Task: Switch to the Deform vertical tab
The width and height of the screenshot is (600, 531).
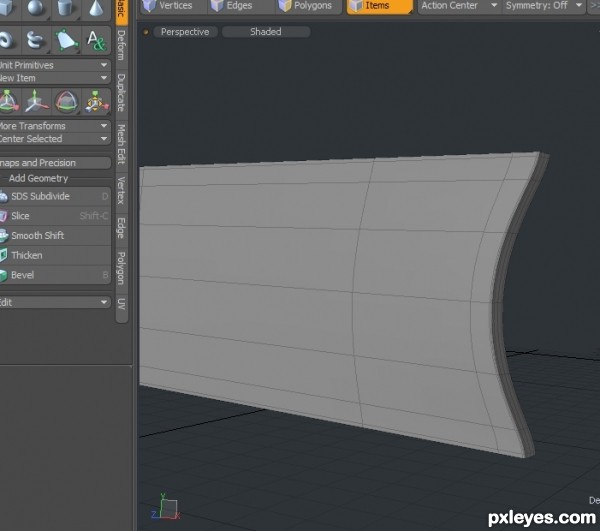Action: point(121,46)
